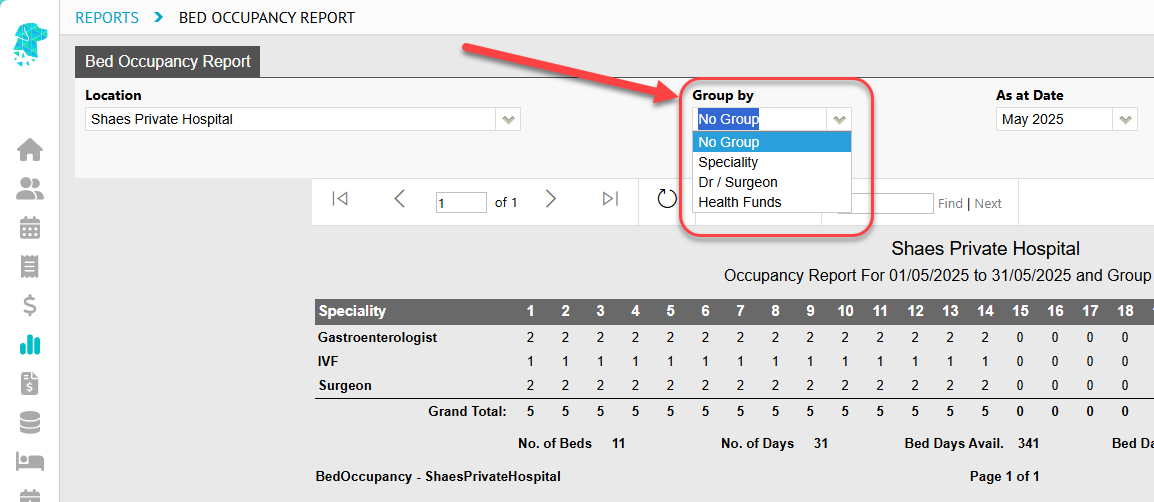This screenshot has height=502, width=1154.
Task: Collapse the Group by dropdown arrow
Action: point(840,119)
